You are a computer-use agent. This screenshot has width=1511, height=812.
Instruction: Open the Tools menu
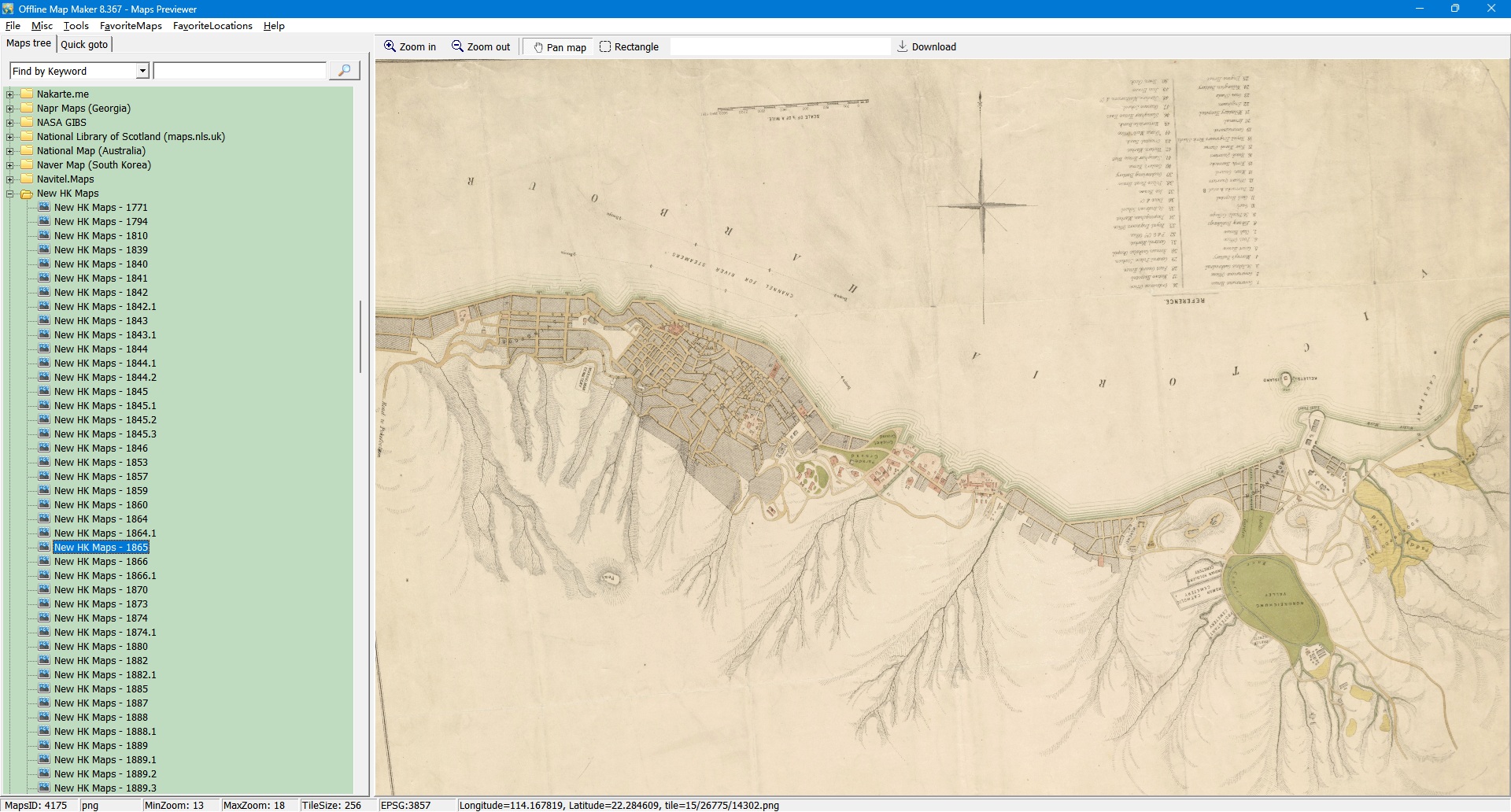coord(76,26)
